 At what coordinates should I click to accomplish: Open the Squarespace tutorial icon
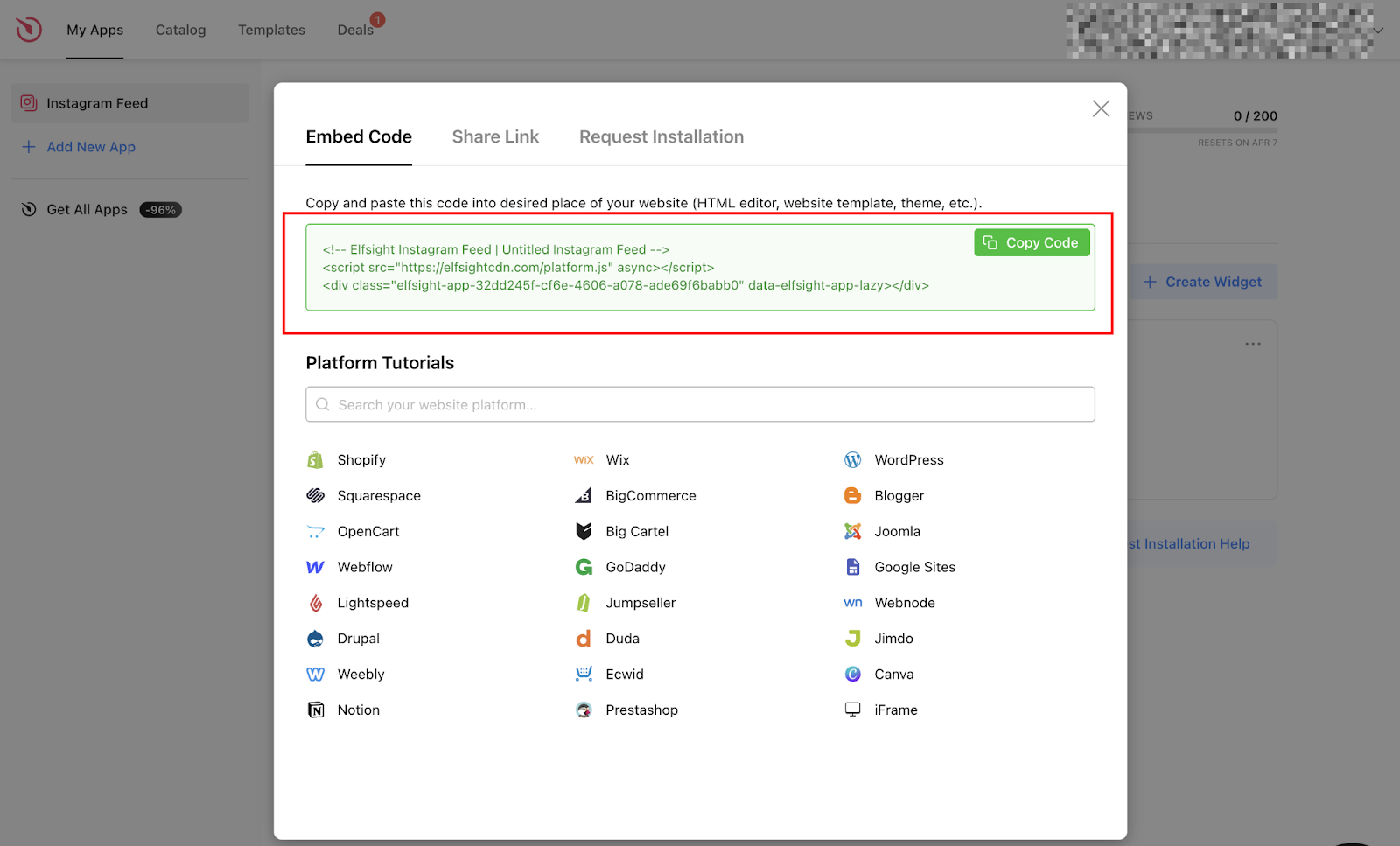pyautogui.click(x=315, y=496)
